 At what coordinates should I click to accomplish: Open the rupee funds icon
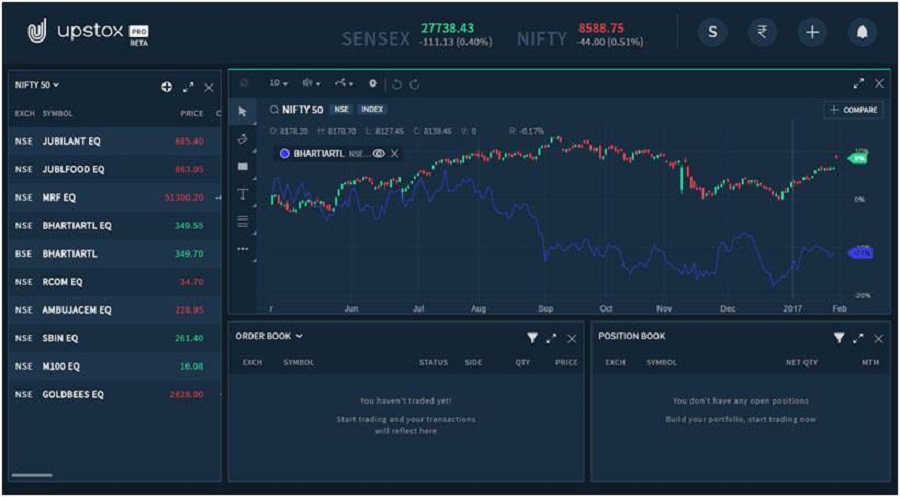(762, 33)
